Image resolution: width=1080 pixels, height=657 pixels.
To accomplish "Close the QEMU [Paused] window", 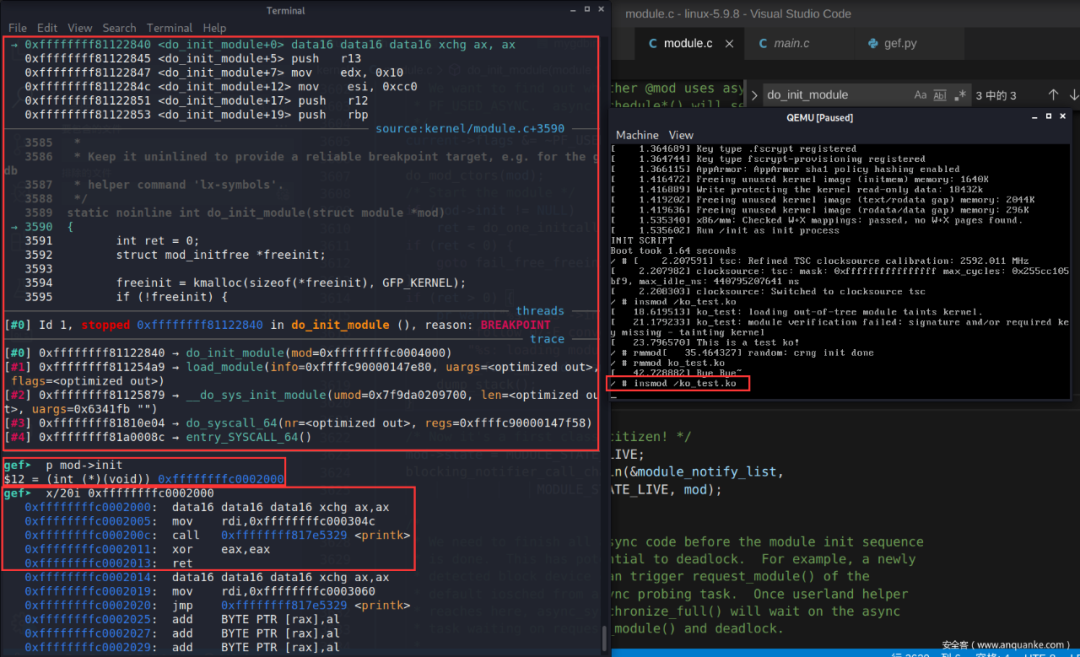I will pos(1063,117).
